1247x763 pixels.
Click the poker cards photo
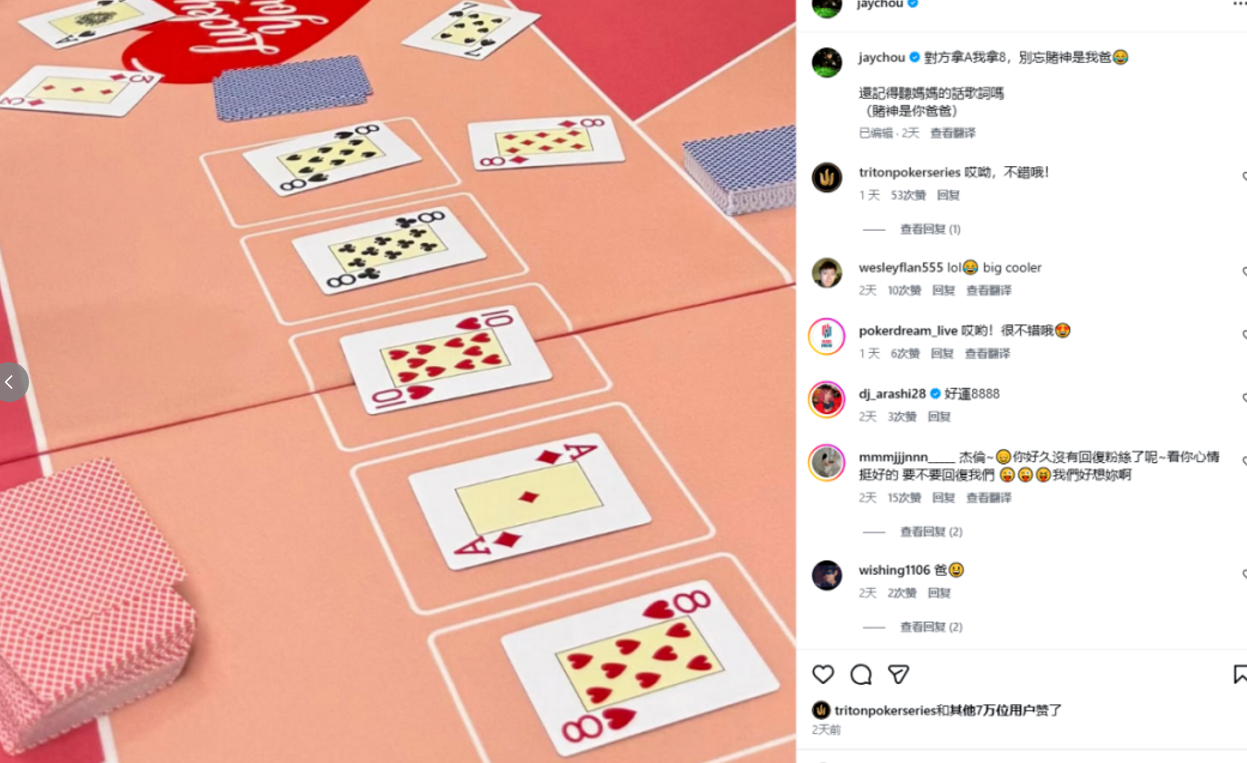(x=398, y=381)
